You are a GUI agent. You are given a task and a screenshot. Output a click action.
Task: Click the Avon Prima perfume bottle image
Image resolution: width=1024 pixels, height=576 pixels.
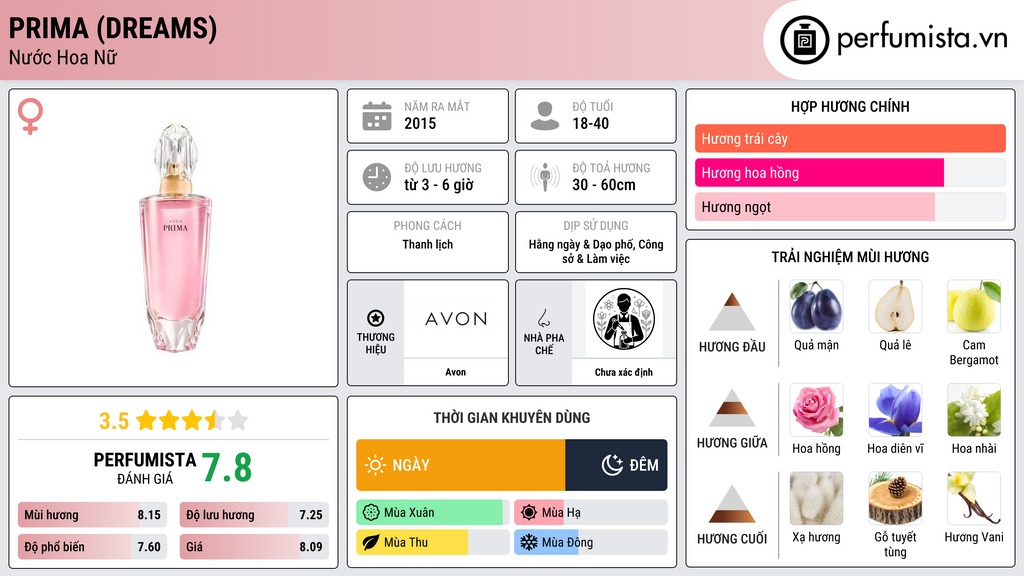[x=175, y=238]
